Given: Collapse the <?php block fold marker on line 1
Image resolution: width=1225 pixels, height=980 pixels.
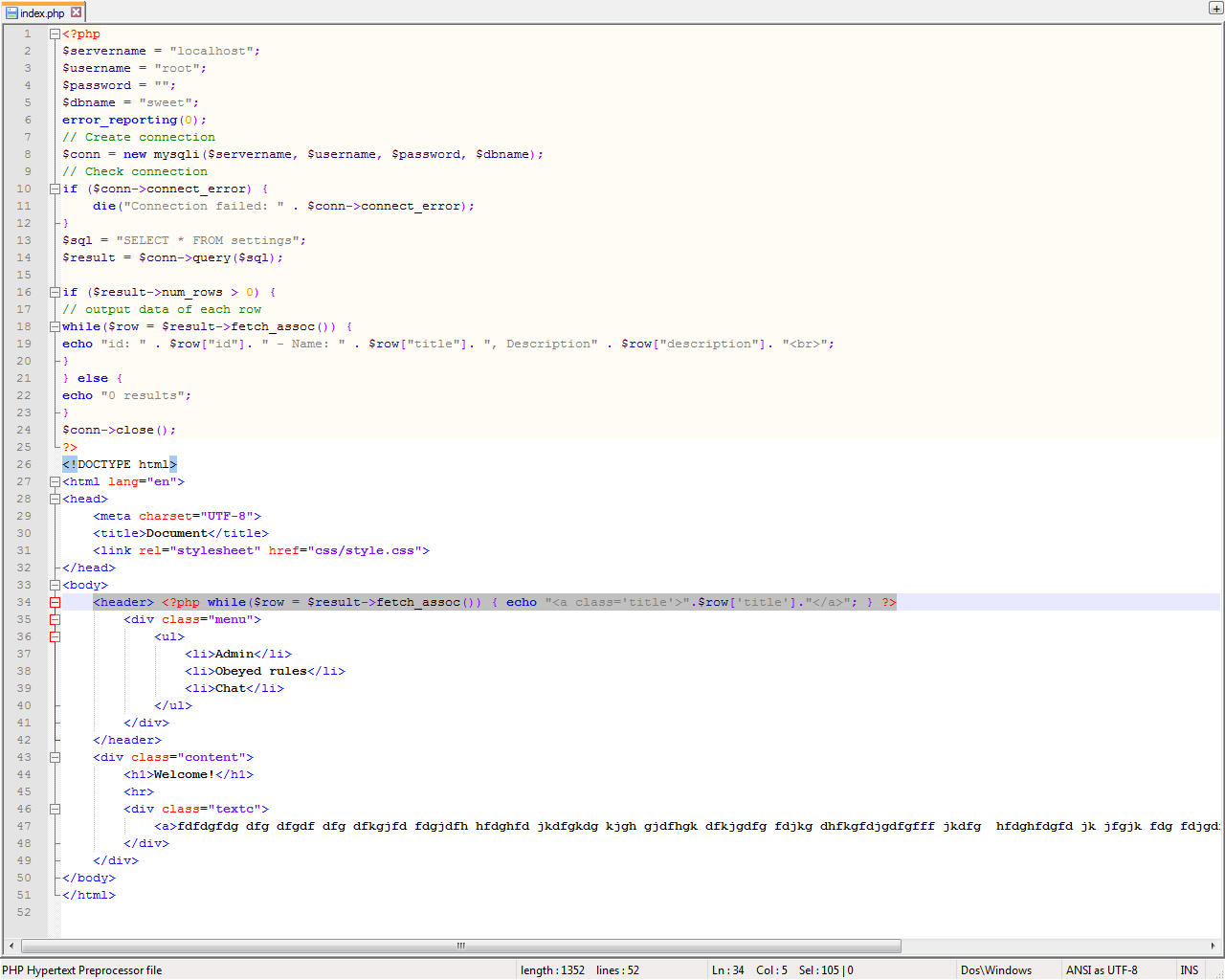Looking at the screenshot, I should pos(55,33).
